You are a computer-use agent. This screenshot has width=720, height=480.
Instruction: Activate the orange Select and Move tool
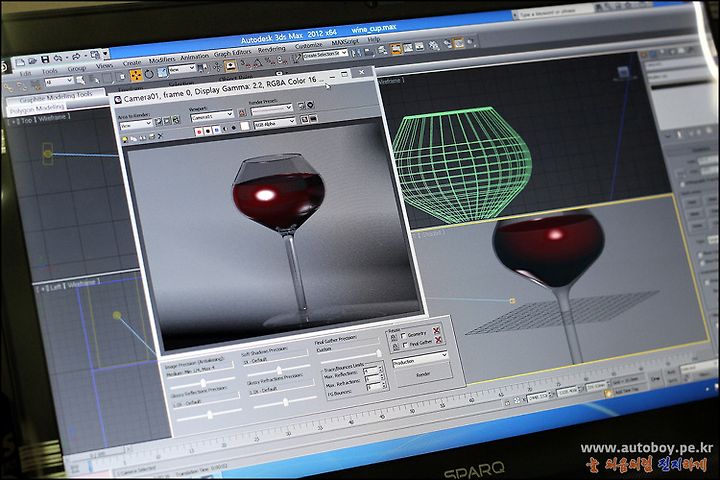(136, 76)
